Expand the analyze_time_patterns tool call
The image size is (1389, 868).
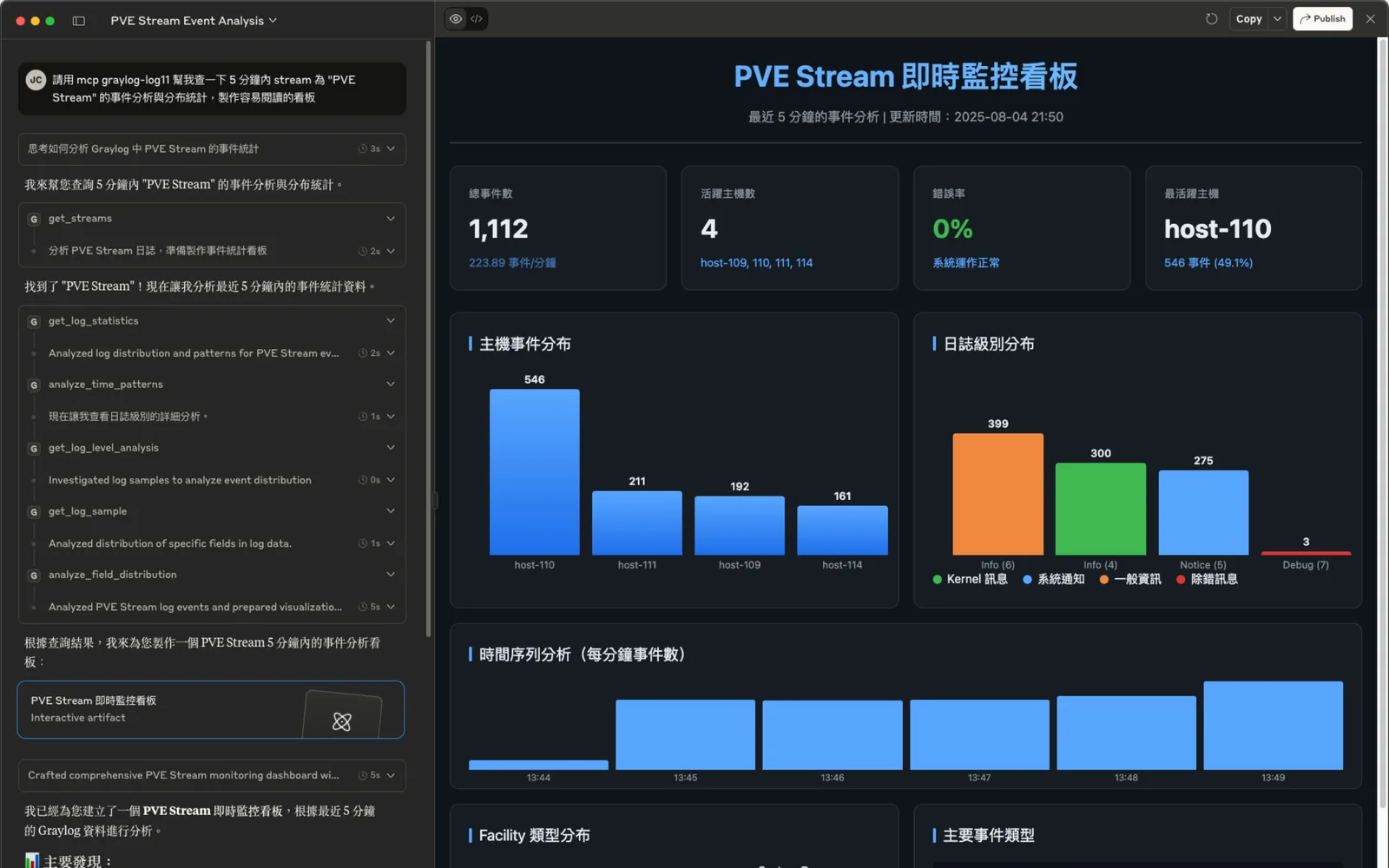click(391, 385)
